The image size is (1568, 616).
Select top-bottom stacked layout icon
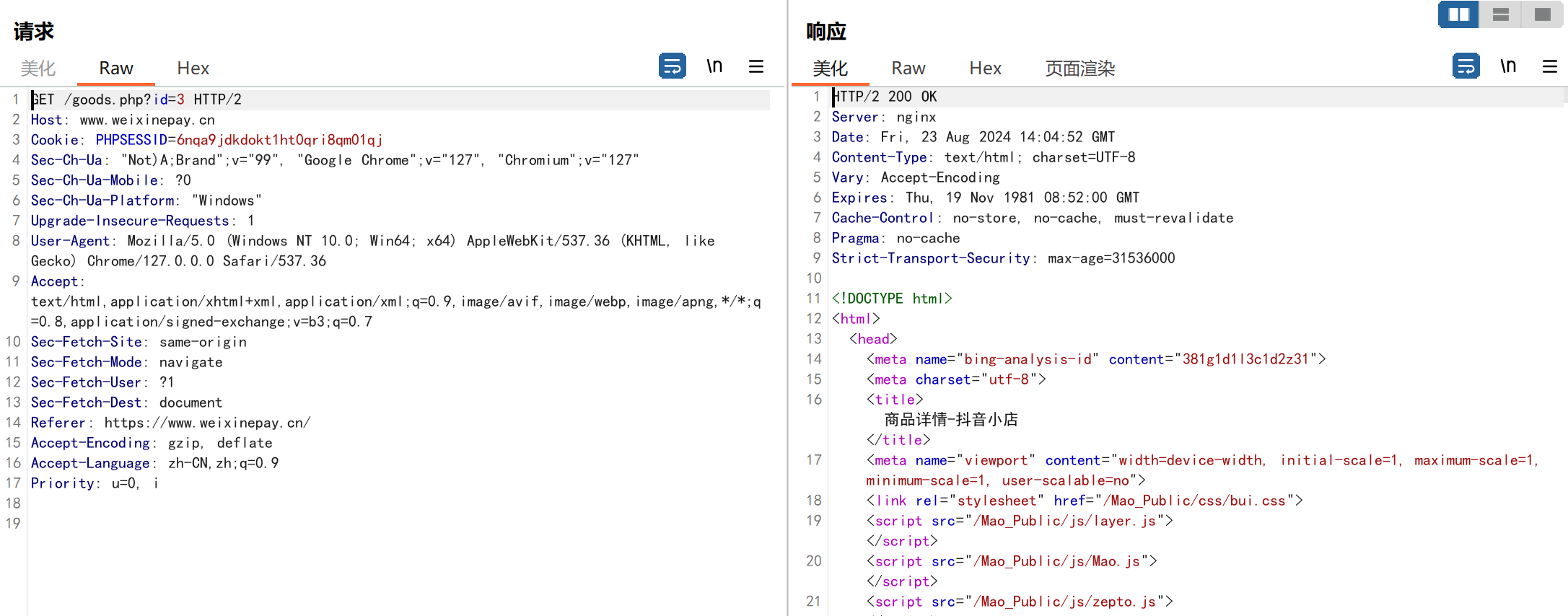pos(1500,14)
